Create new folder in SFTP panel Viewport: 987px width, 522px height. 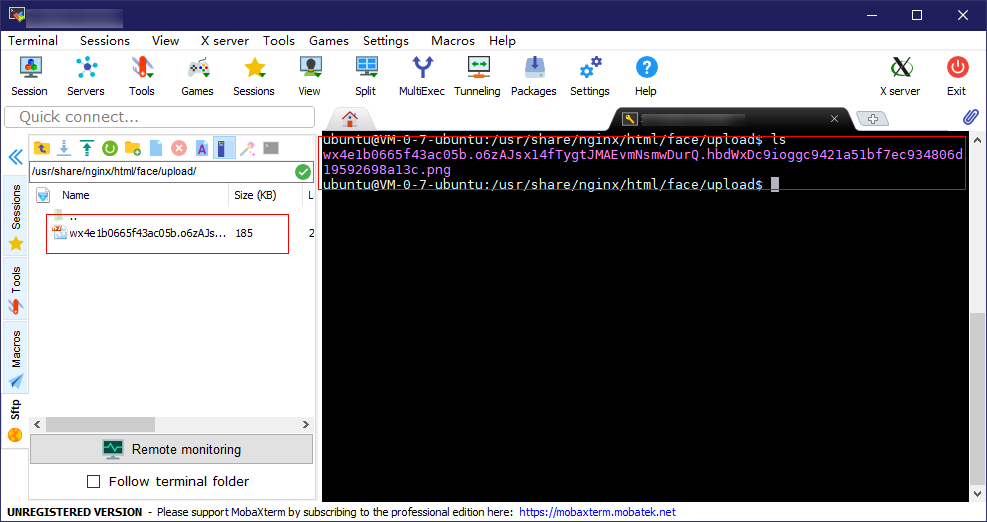(x=133, y=148)
